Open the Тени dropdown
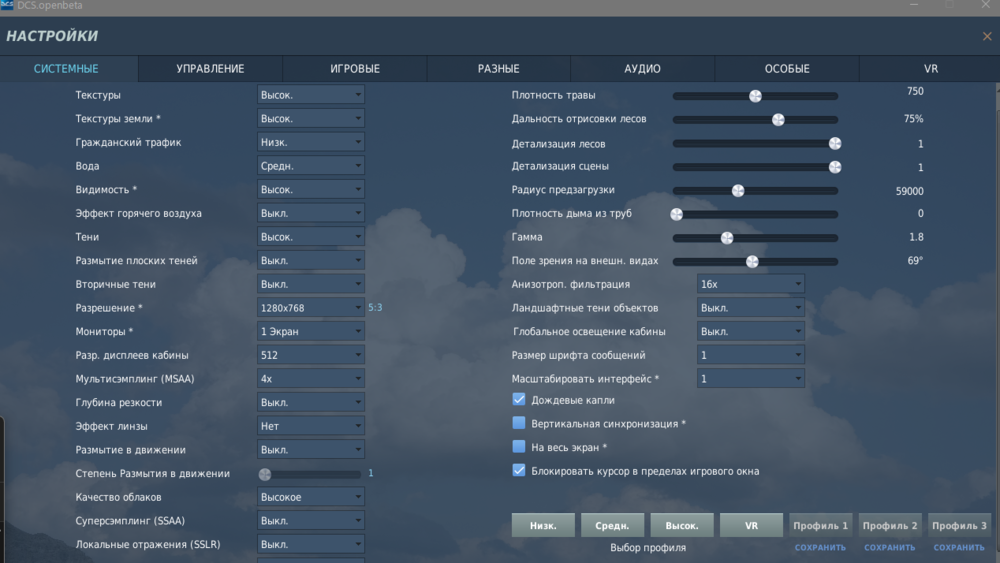 311,237
